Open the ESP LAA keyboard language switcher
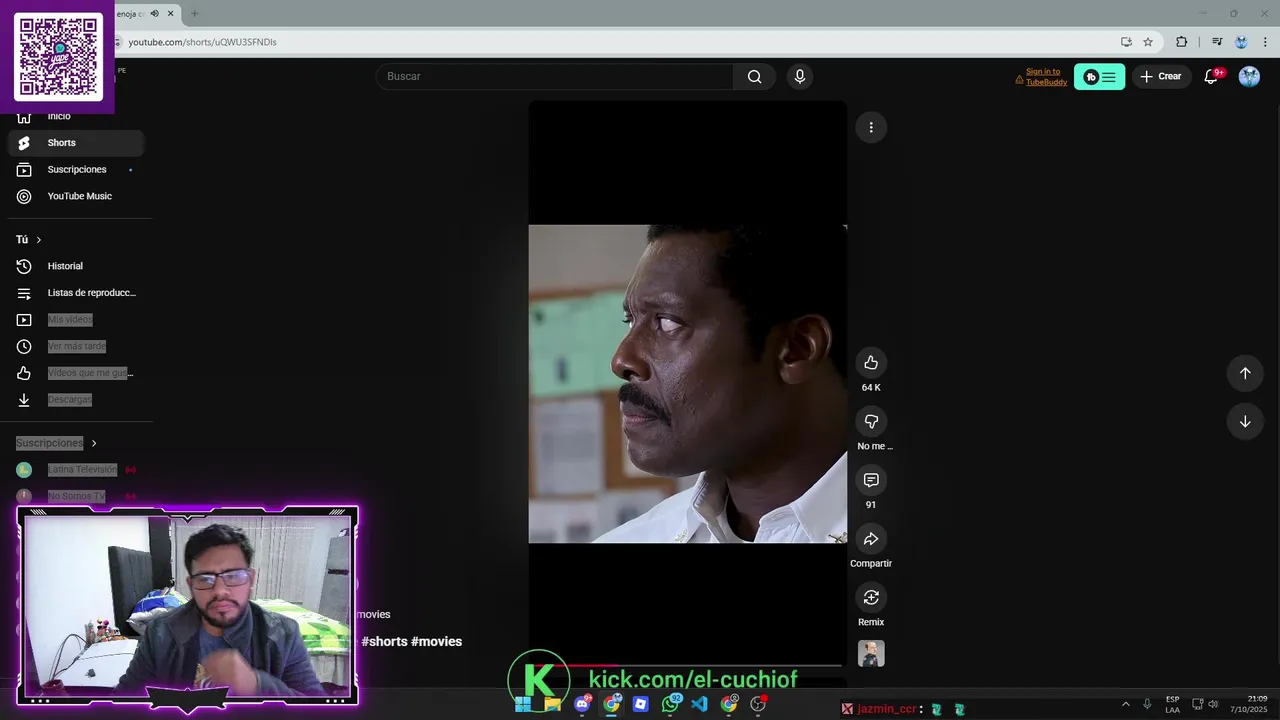The image size is (1280, 720). [1172, 704]
